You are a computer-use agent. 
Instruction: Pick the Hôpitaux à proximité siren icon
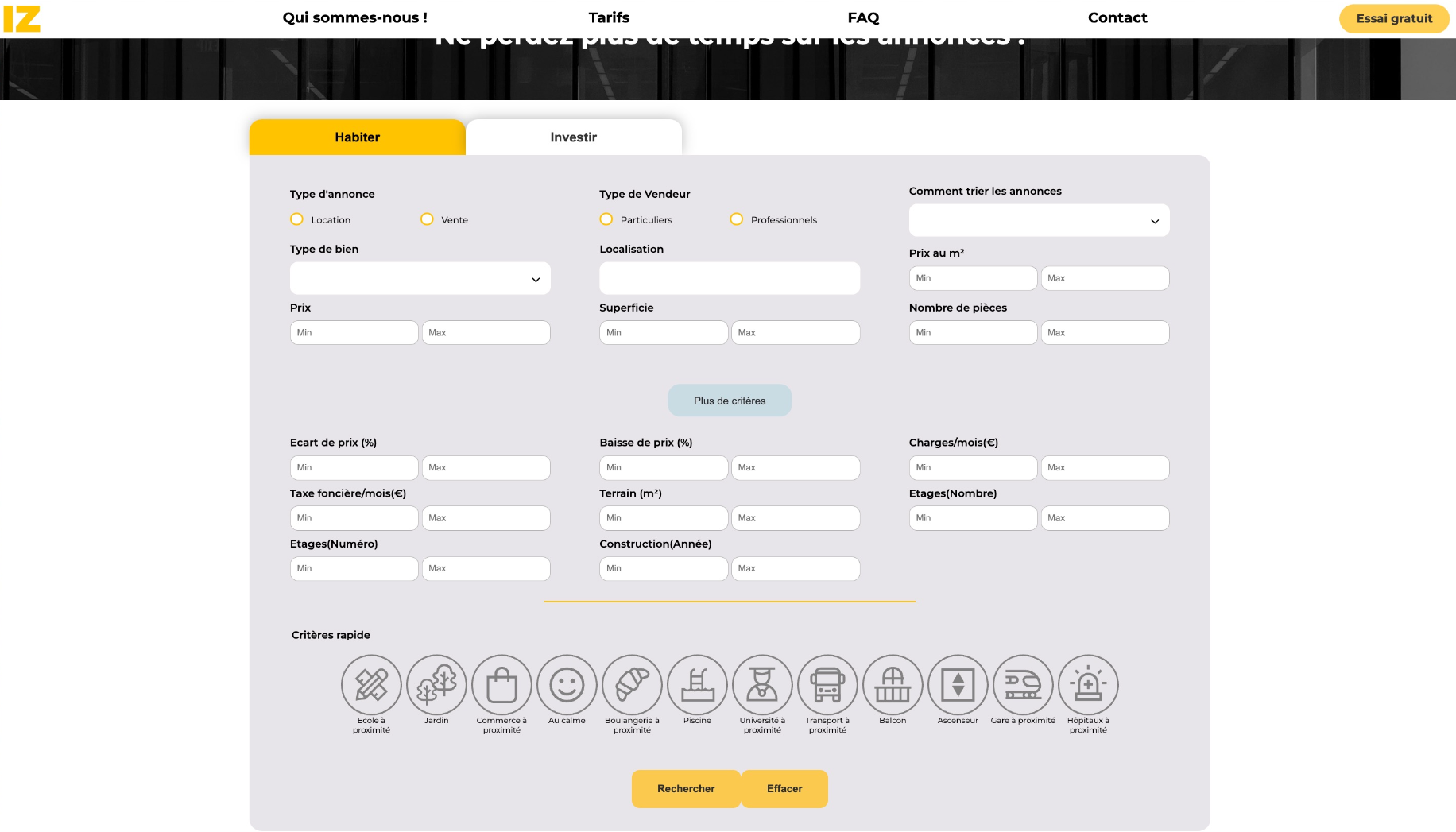(x=1088, y=684)
